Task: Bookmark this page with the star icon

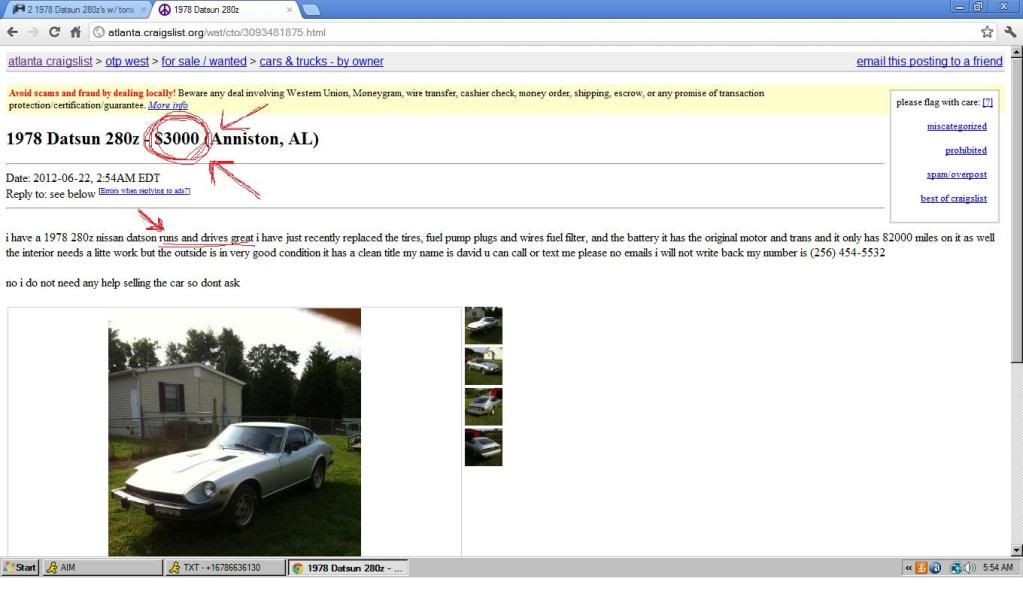Action: (x=987, y=32)
